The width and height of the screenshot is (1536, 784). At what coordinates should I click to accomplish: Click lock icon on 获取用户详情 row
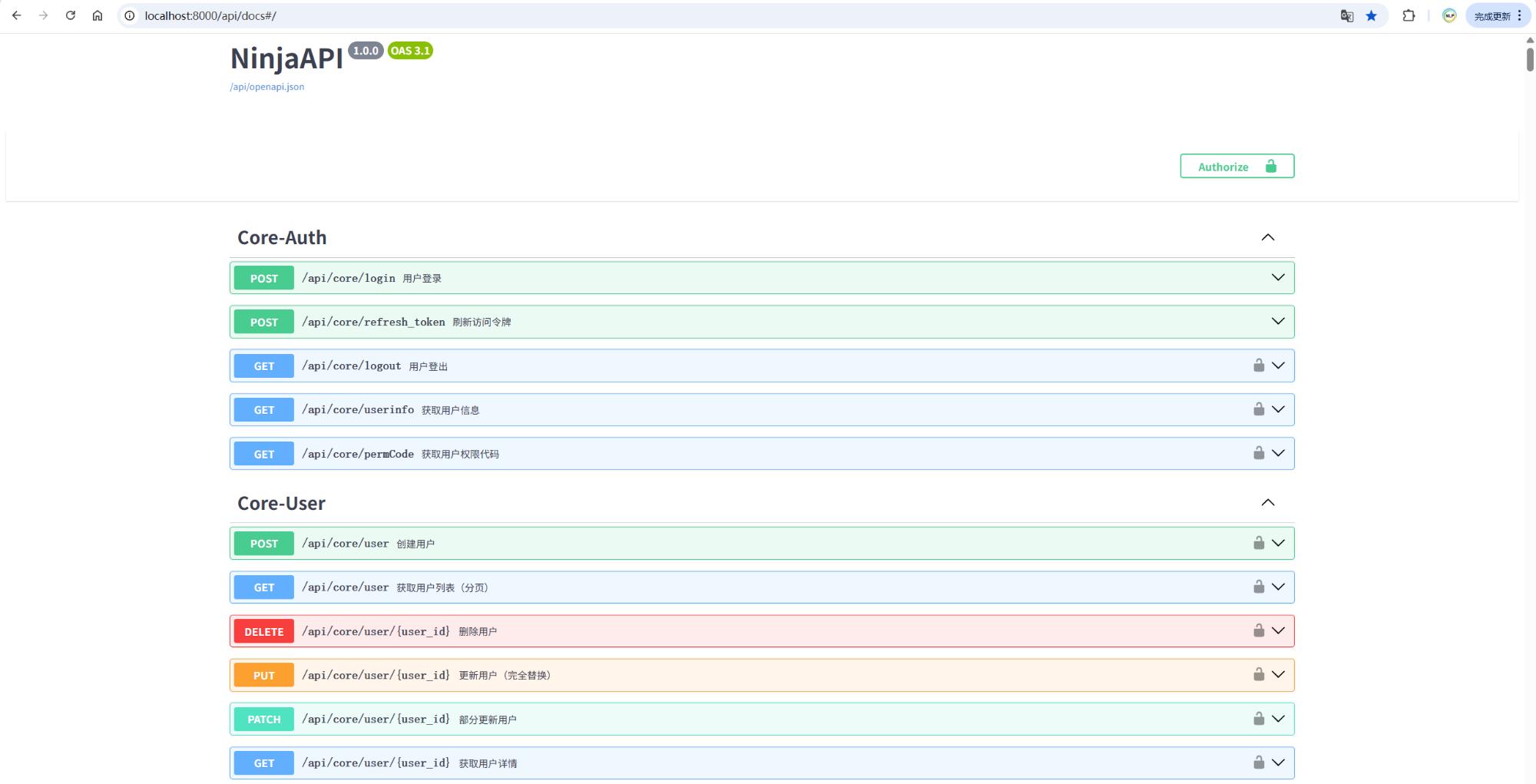tap(1259, 762)
